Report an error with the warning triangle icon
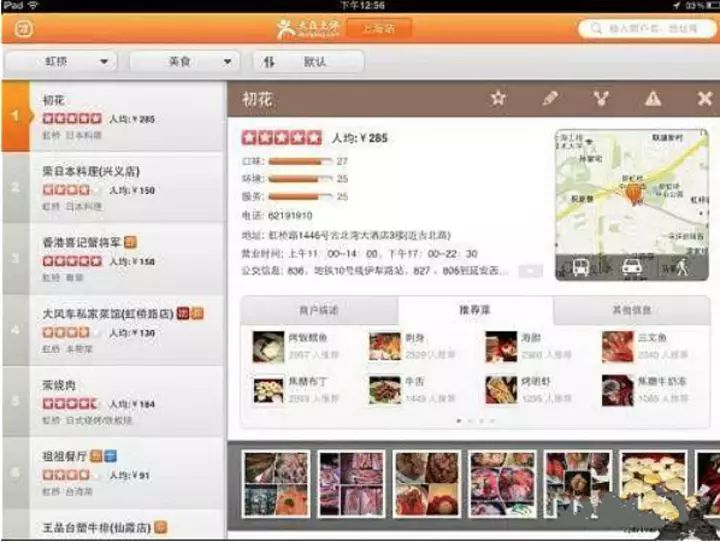 (652, 99)
